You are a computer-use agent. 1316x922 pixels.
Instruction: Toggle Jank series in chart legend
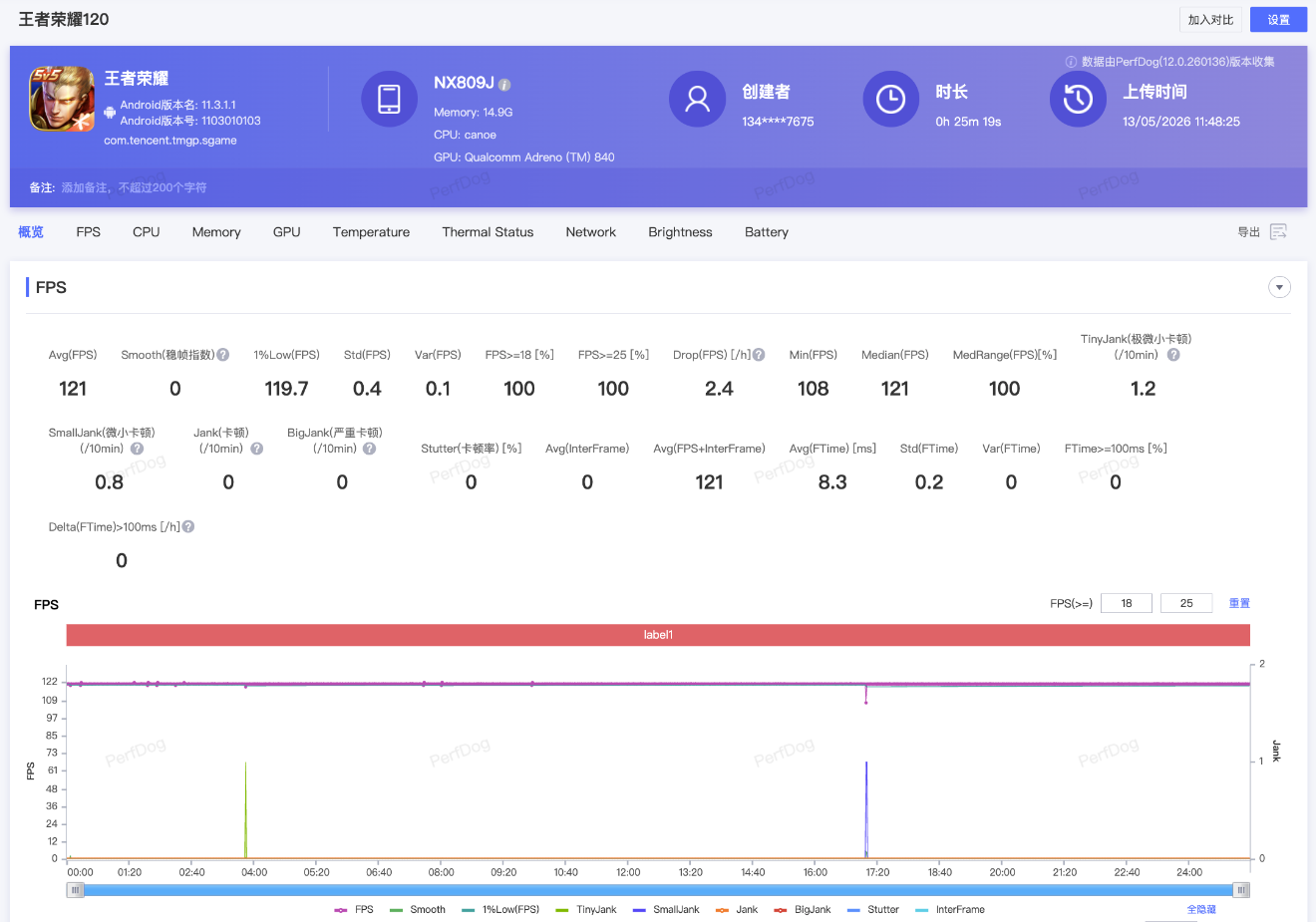coord(737,910)
